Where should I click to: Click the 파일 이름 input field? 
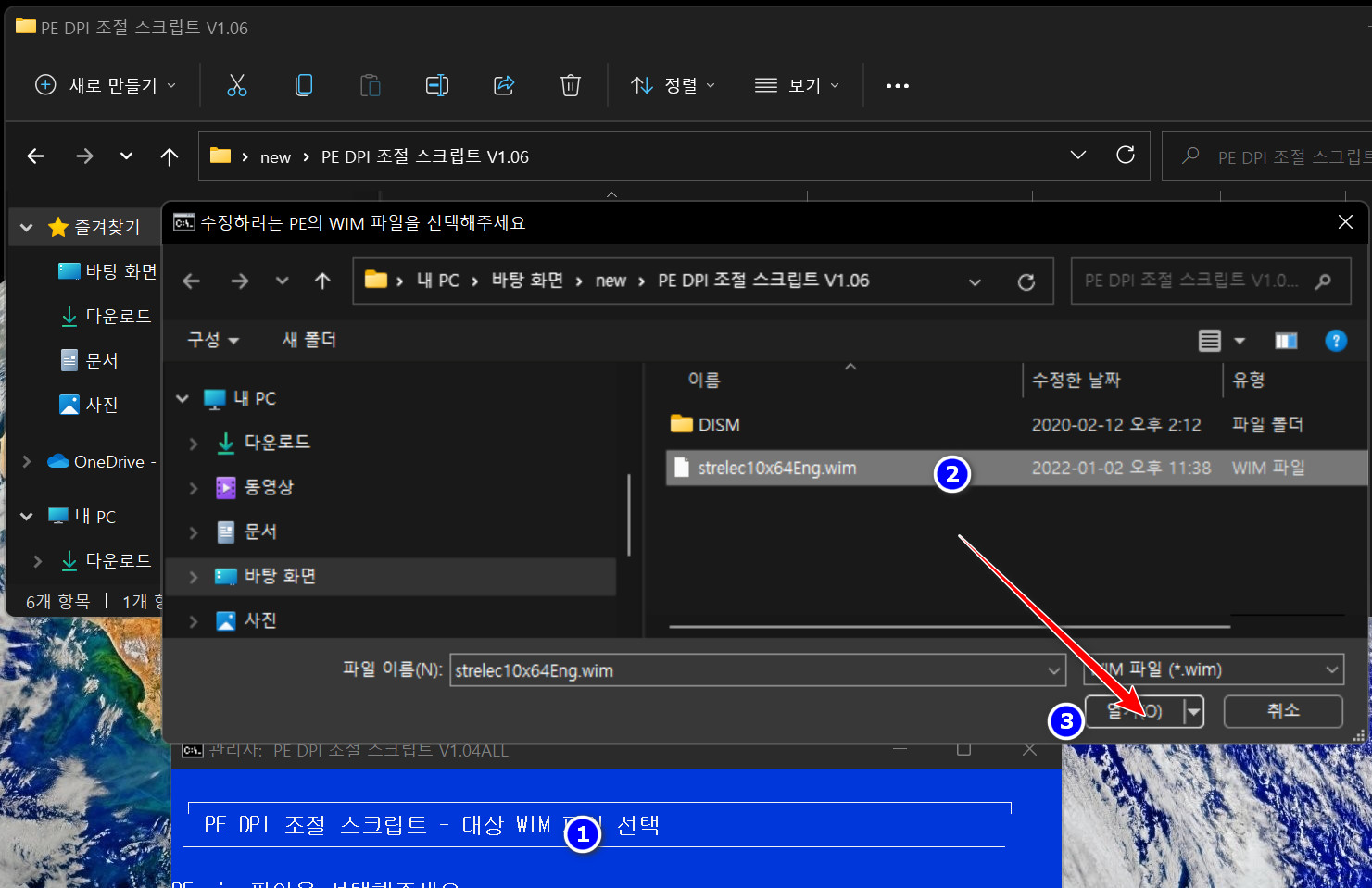click(x=749, y=670)
